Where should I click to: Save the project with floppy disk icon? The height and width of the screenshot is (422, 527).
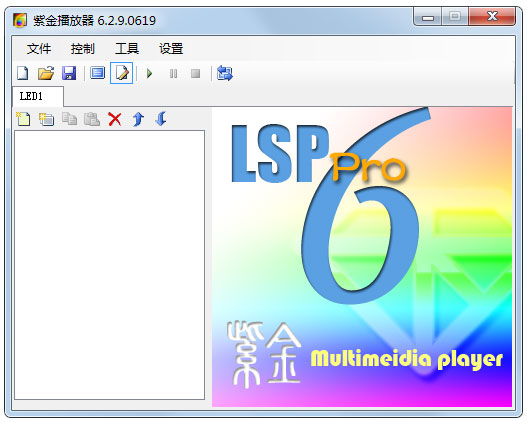click(x=69, y=73)
